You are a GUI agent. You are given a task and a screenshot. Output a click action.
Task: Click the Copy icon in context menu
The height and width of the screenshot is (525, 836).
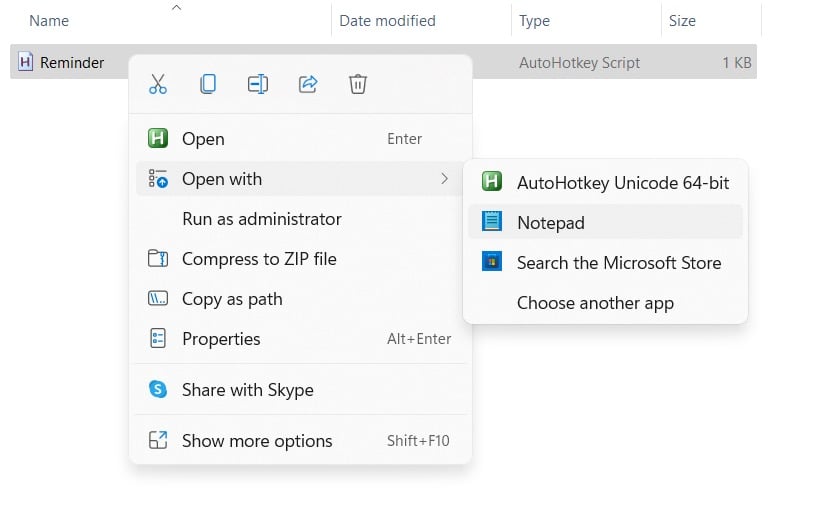tap(208, 84)
